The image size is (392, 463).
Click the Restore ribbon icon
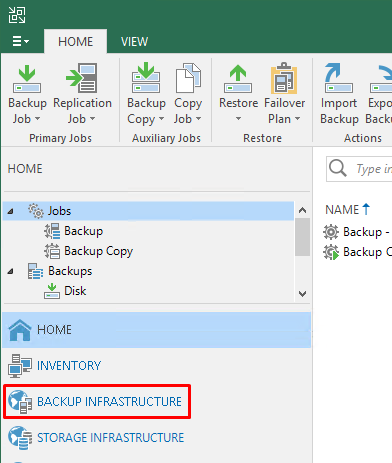click(x=238, y=79)
